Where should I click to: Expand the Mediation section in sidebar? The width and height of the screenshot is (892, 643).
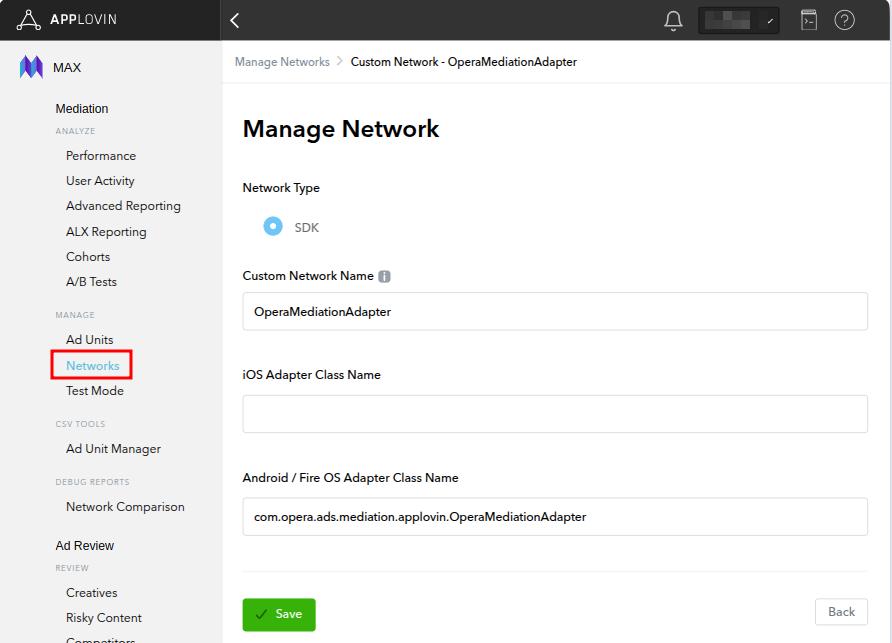(x=82, y=108)
